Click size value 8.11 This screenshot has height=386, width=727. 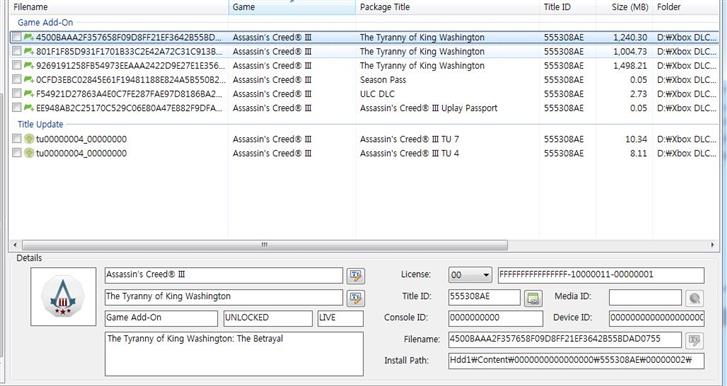point(638,153)
